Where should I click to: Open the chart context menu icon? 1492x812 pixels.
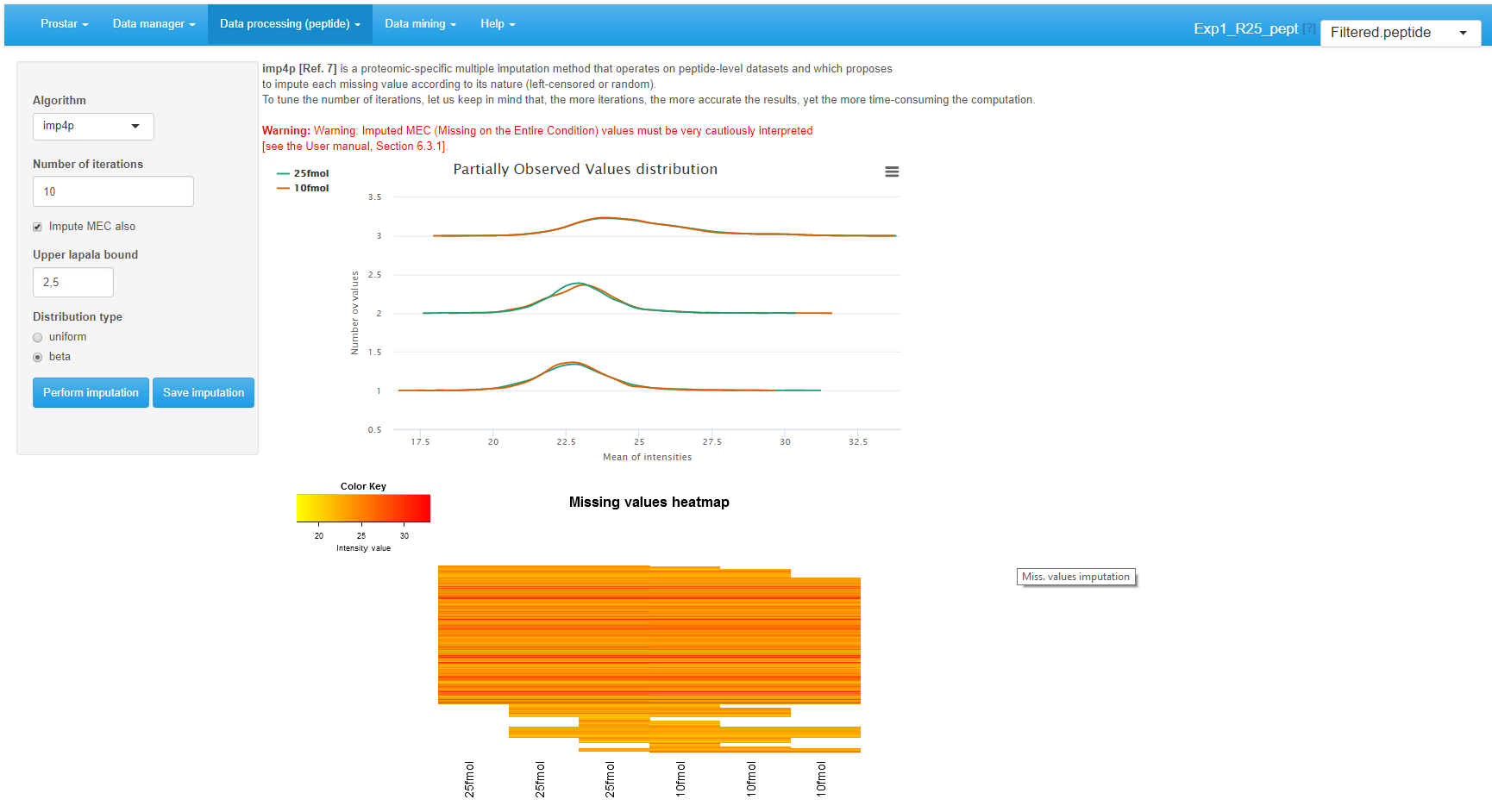tap(892, 172)
